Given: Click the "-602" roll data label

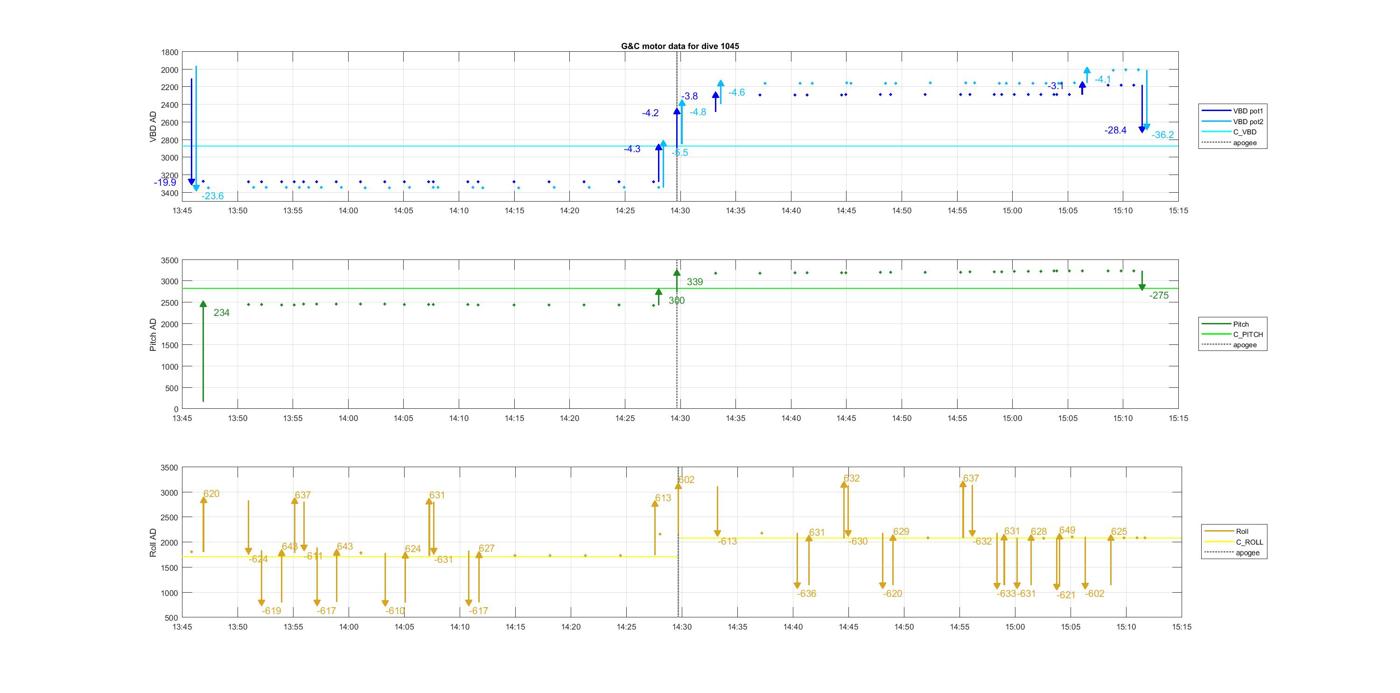Looking at the screenshot, I should click(1095, 594).
